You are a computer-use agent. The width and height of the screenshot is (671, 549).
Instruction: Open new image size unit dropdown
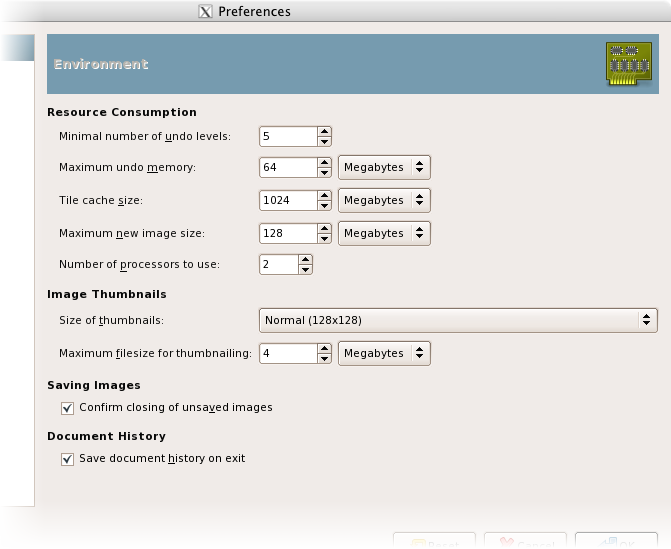click(384, 233)
